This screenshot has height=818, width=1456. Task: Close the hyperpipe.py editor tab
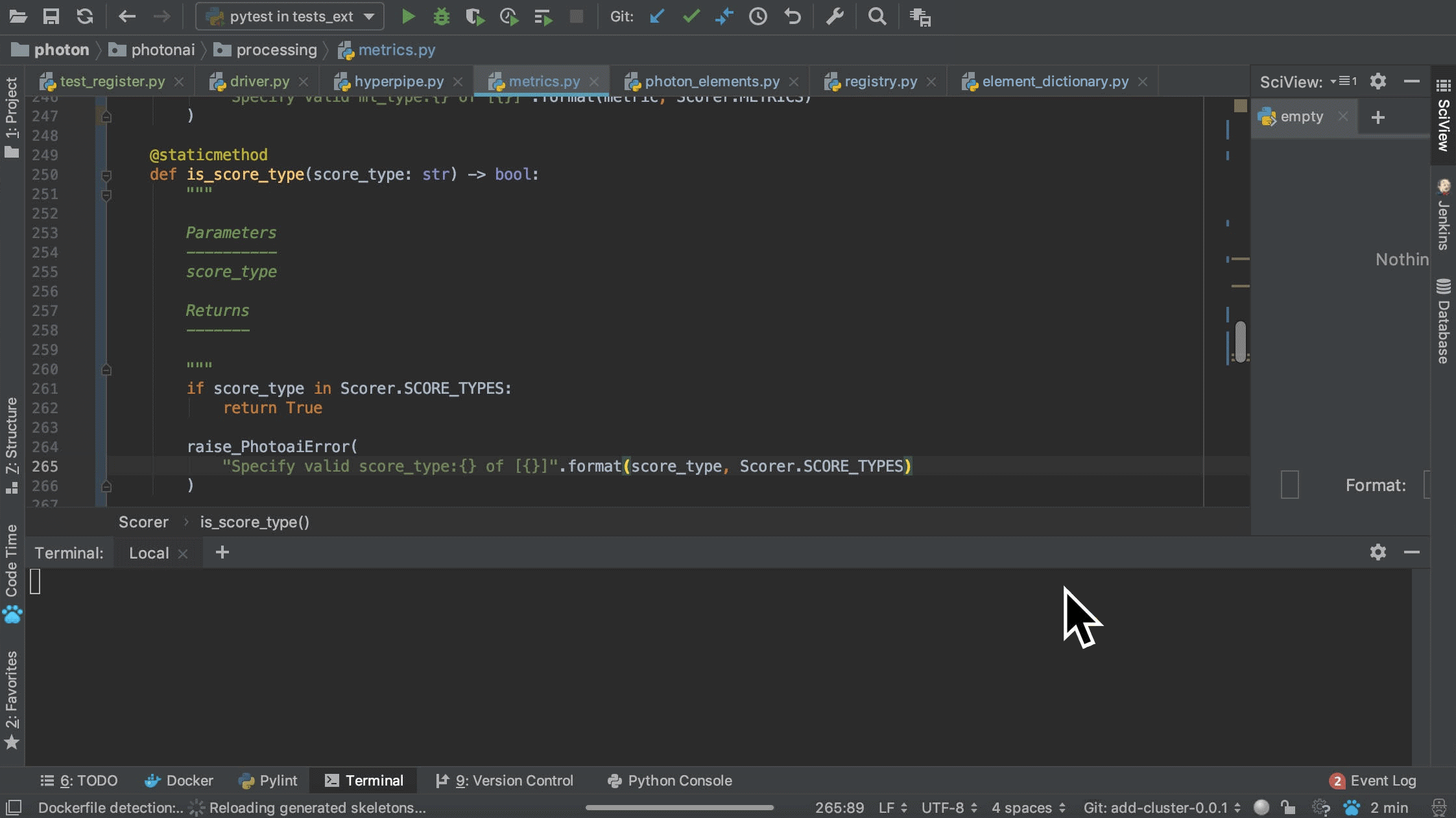click(458, 82)
